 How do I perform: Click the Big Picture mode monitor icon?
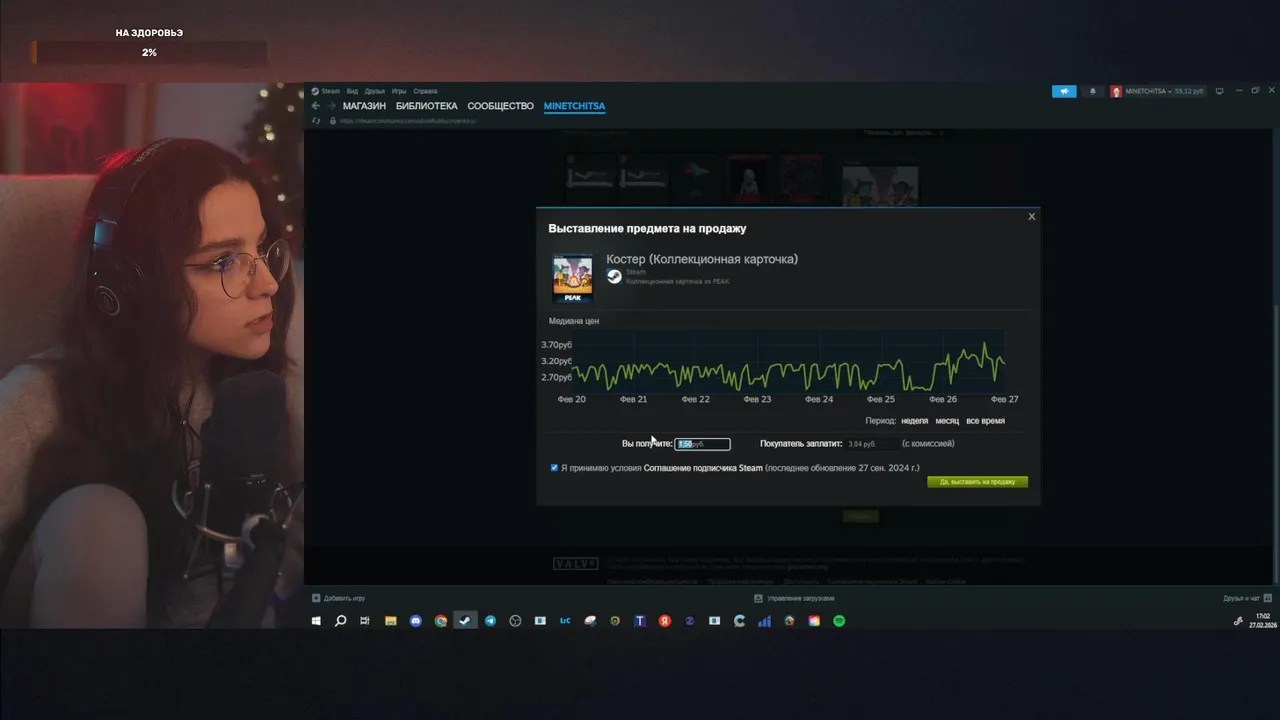(1219, 91)
